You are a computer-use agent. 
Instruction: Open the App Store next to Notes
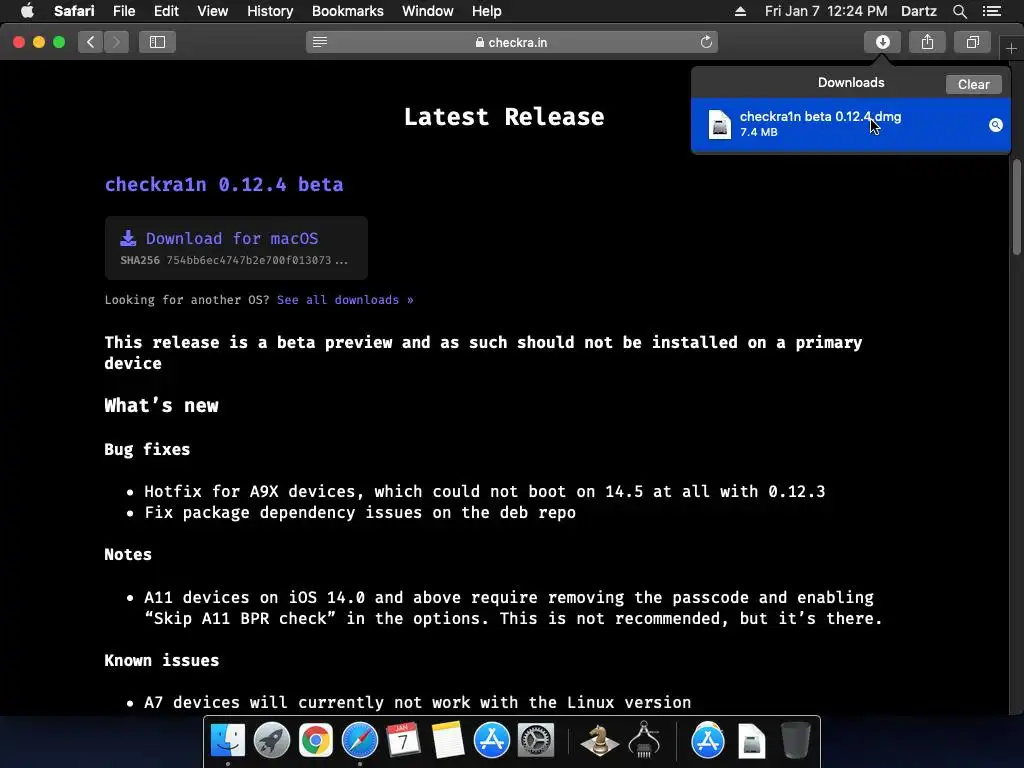(x=491, y=740)
